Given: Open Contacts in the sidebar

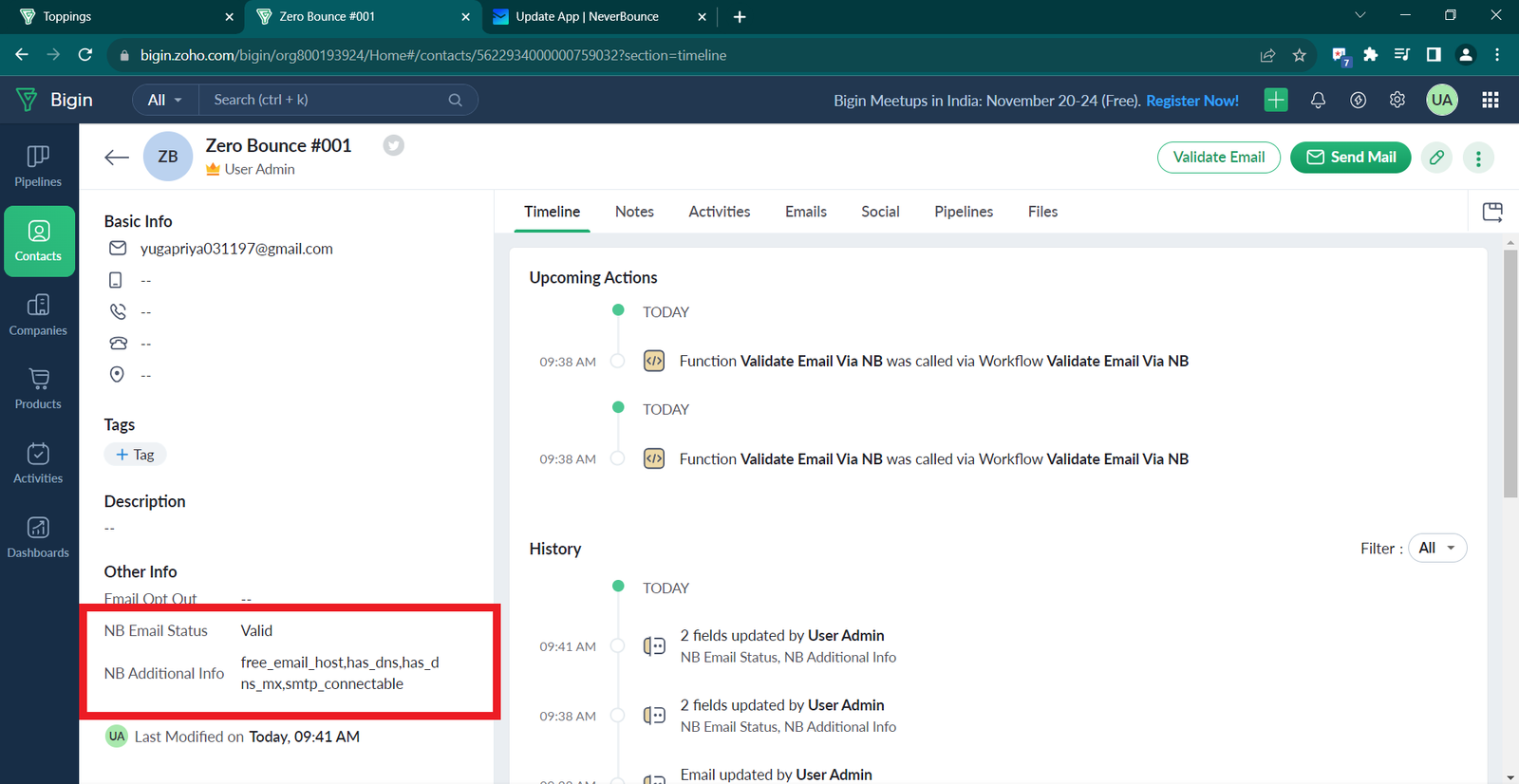Looking at the screenshot, I should 38,241.
